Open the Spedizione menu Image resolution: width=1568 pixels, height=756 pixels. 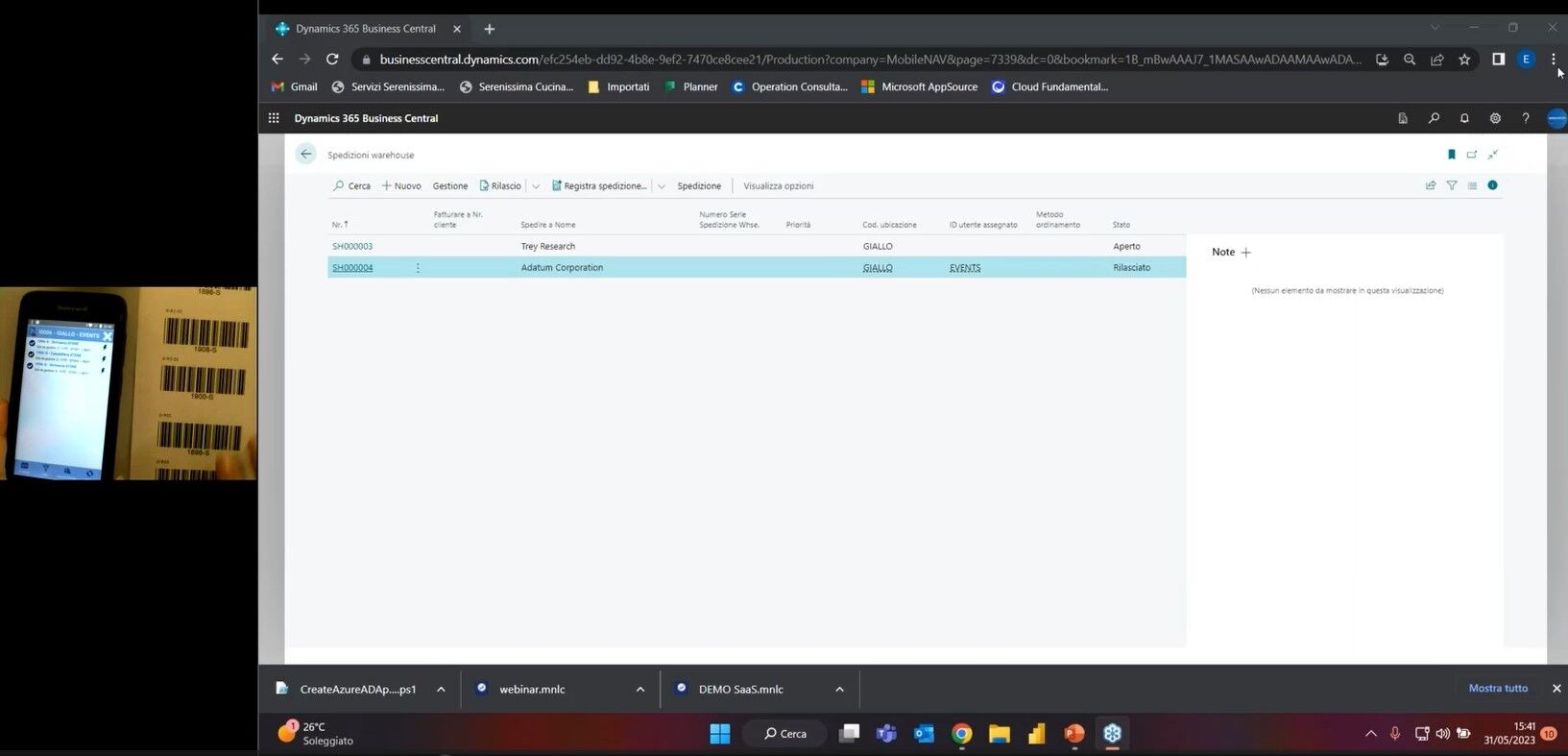click(699, 186)
